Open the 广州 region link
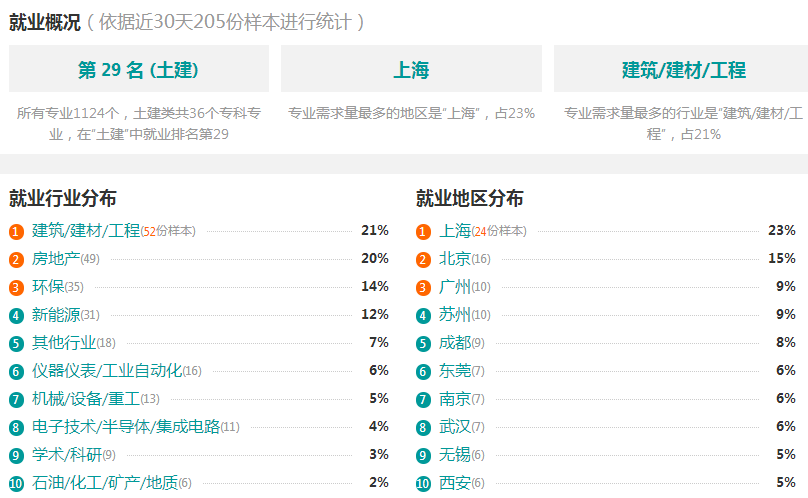The image size is (808, 498). 455,287
